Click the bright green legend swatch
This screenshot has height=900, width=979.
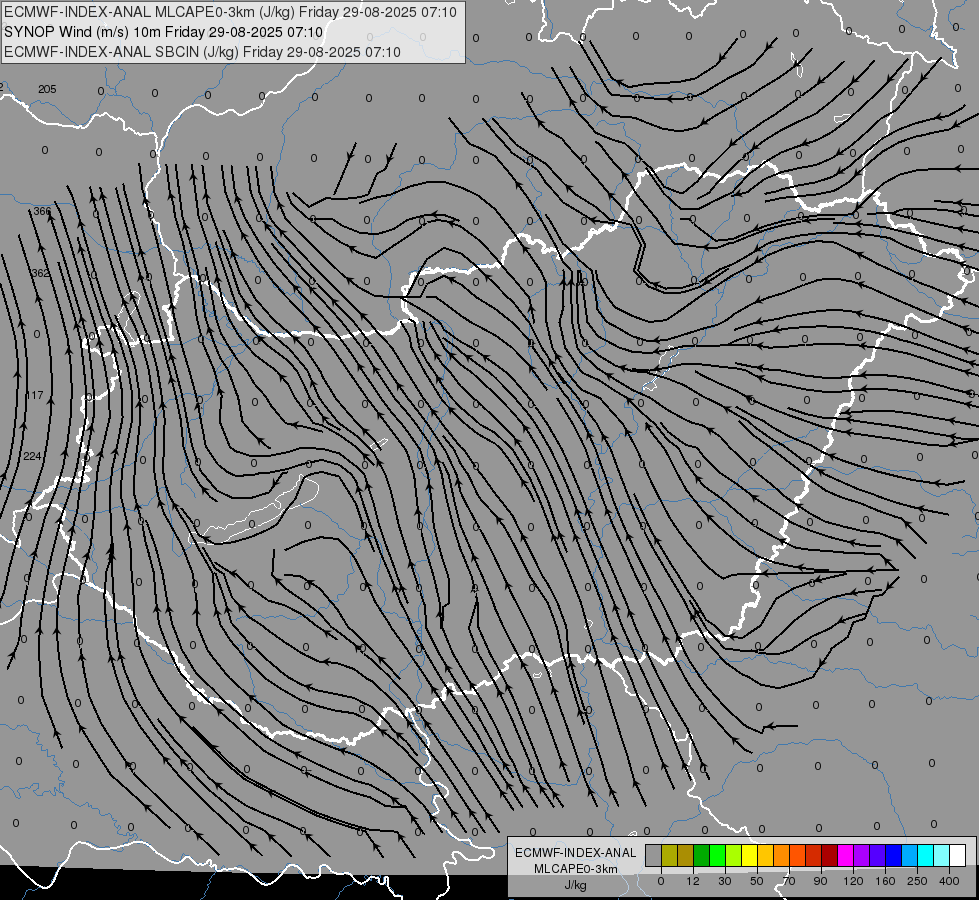(717, 855)
